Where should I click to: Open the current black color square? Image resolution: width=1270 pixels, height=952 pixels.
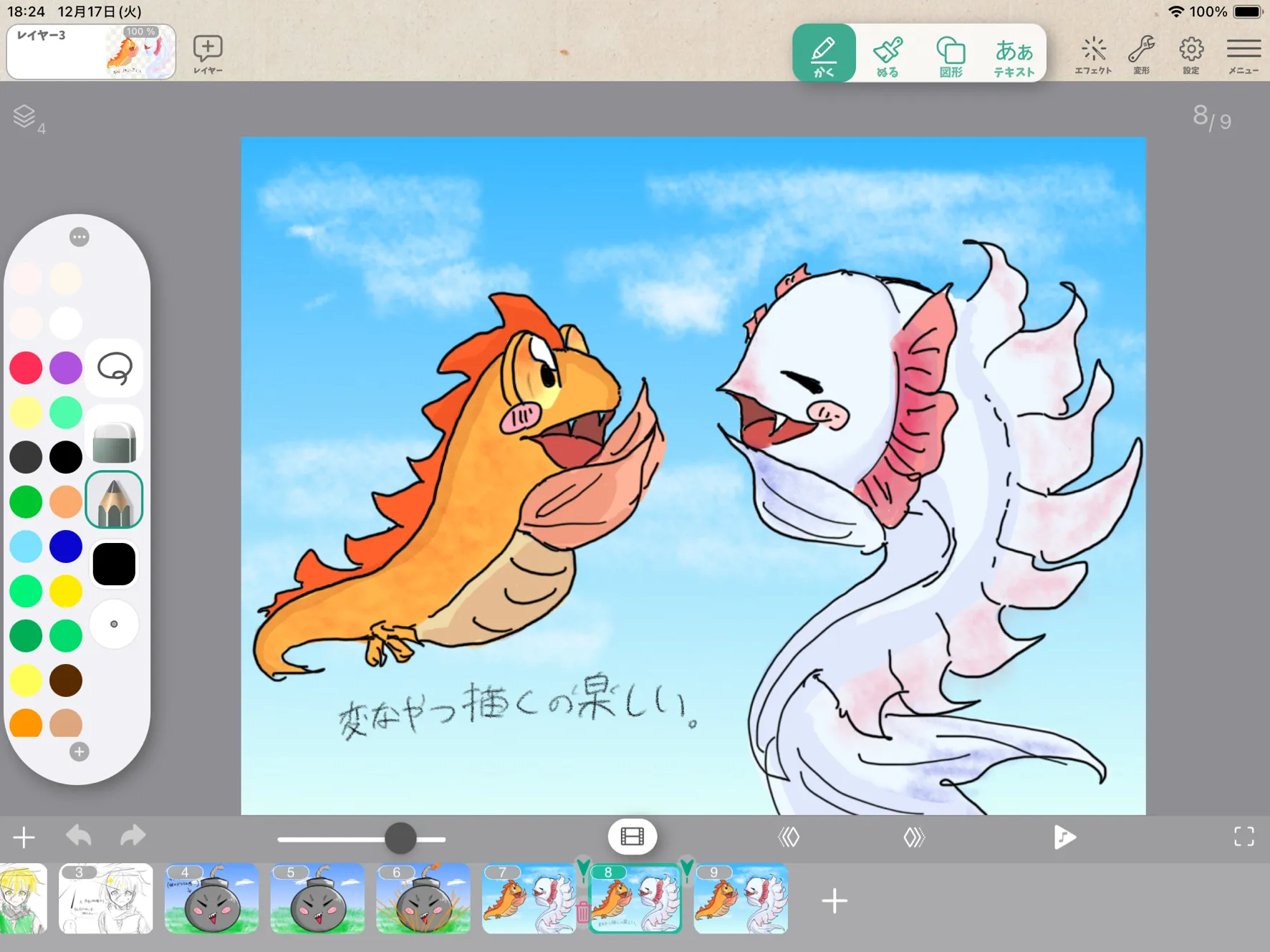point(115,564)
